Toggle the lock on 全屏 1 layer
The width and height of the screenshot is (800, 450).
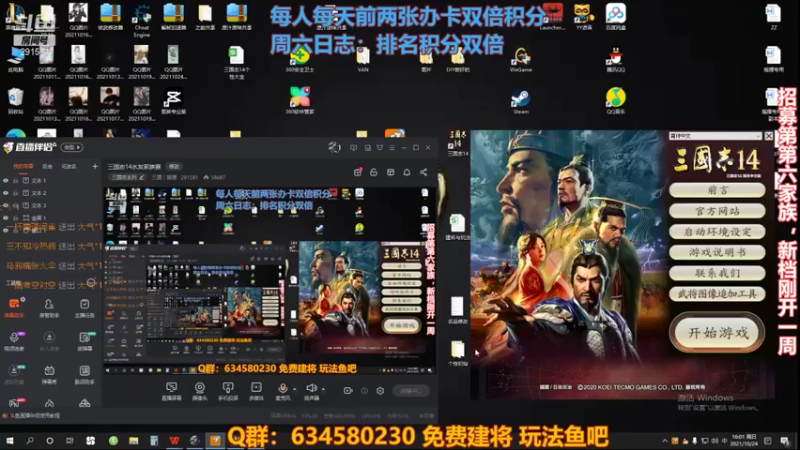coord(16,218)
